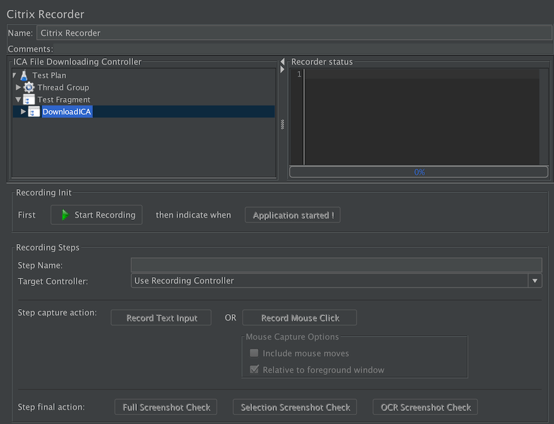Click the left-pointing split pane arrow
The width and height of the screenshot is (554, 424).
tap(282, 61)
